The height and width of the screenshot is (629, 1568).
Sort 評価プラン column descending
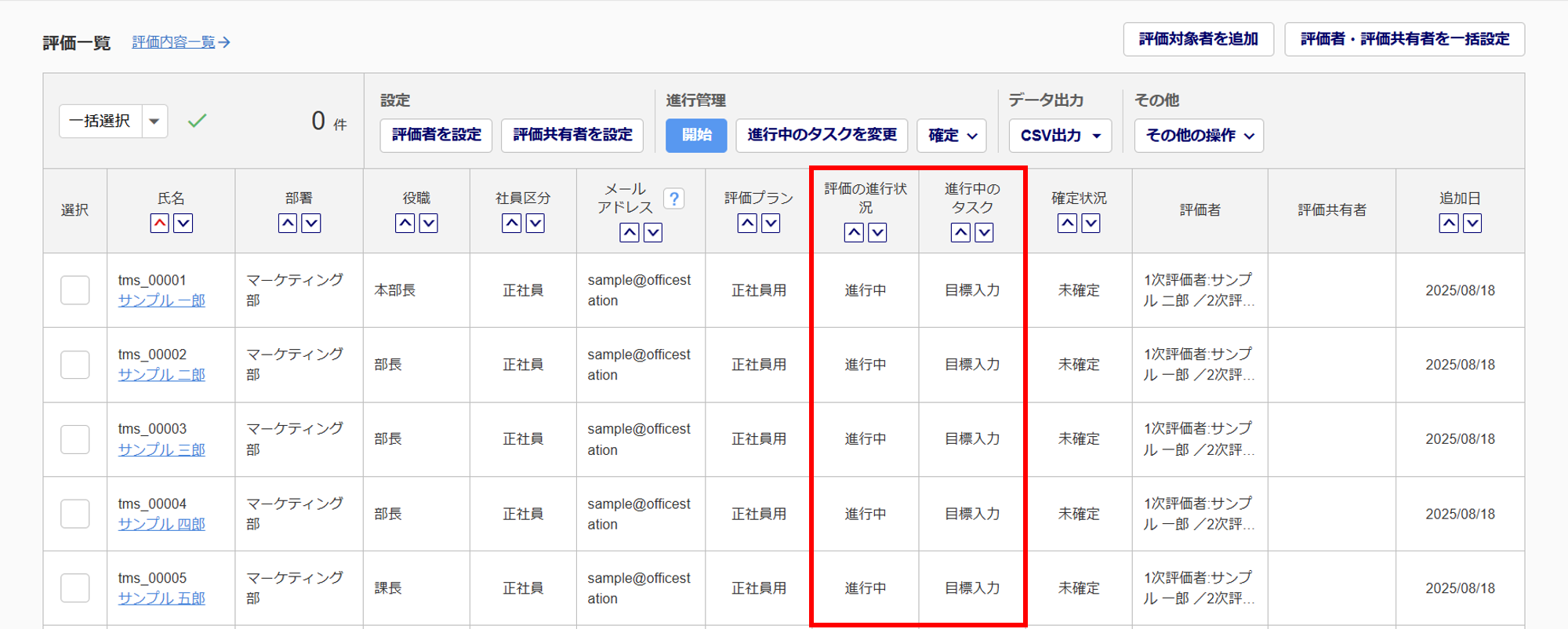[771, 224]
